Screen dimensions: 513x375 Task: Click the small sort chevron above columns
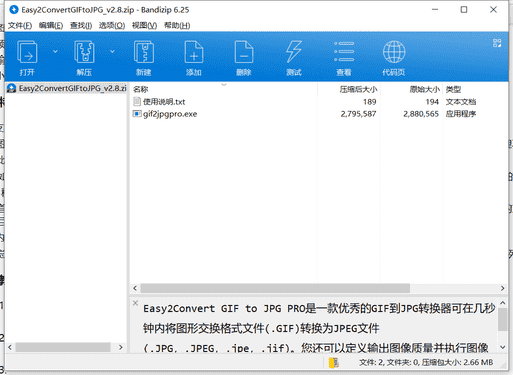click(224, 85)
